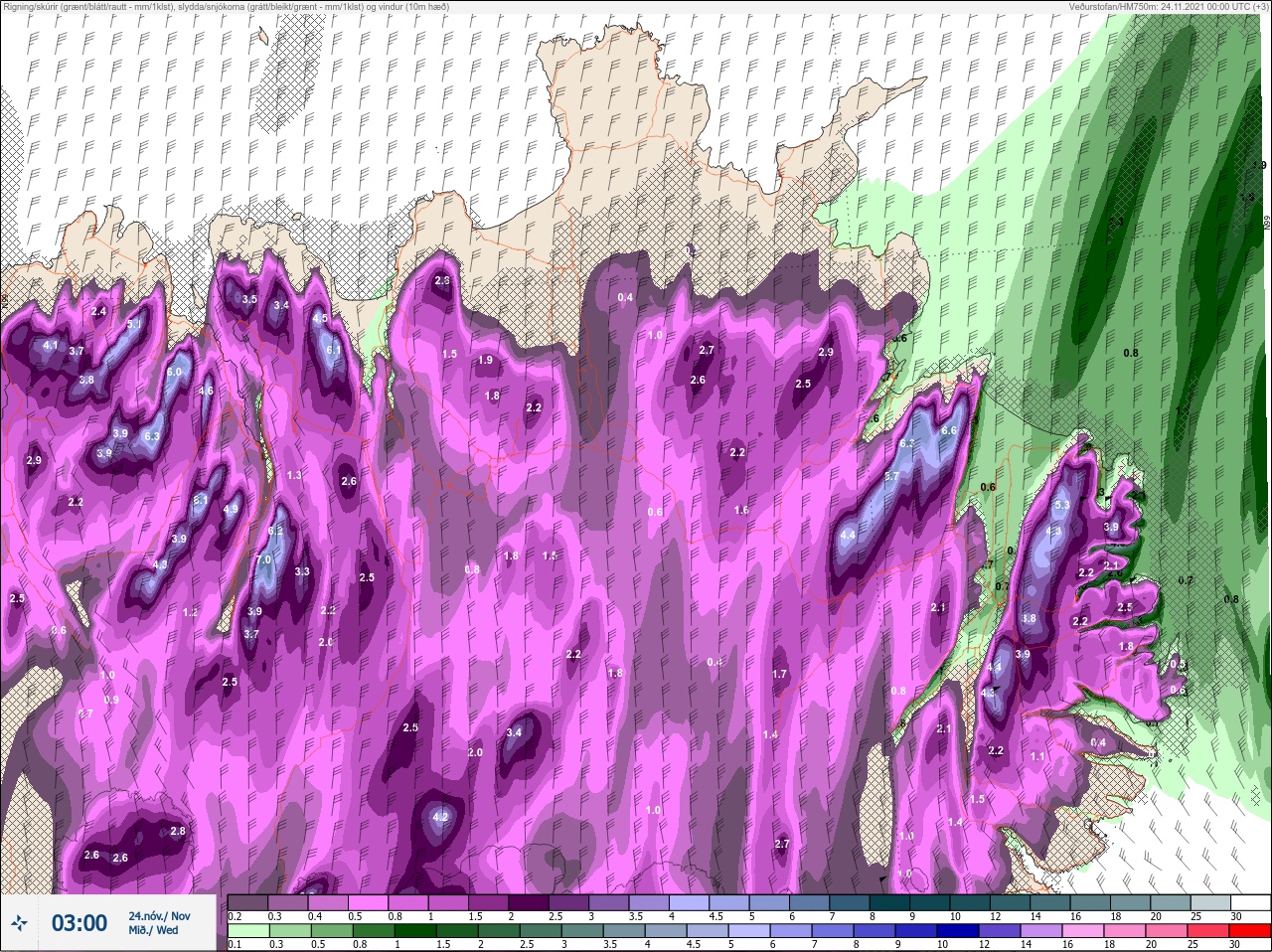Image resolution: width=1272 pixels, height=952 pixels.
Task: Click the precipitation value 1.1 on the map
Action: (1037, 756)
